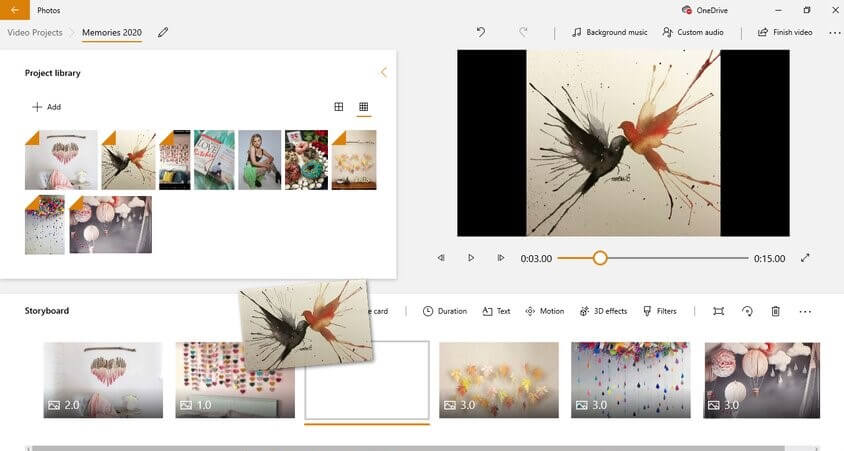Rename project with the pencil icon

point(163,32)
